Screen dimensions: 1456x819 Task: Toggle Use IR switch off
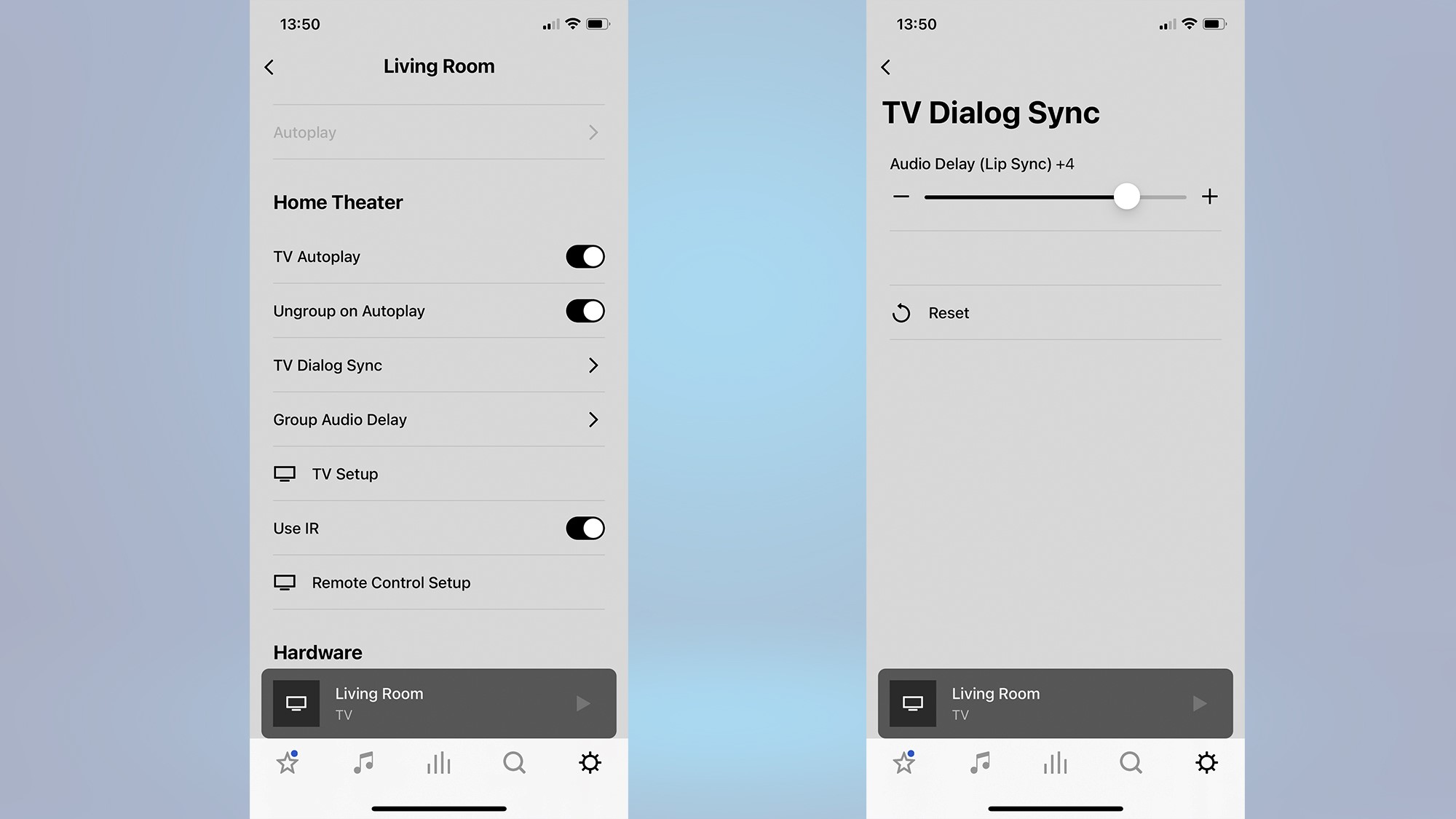point(585,528)
